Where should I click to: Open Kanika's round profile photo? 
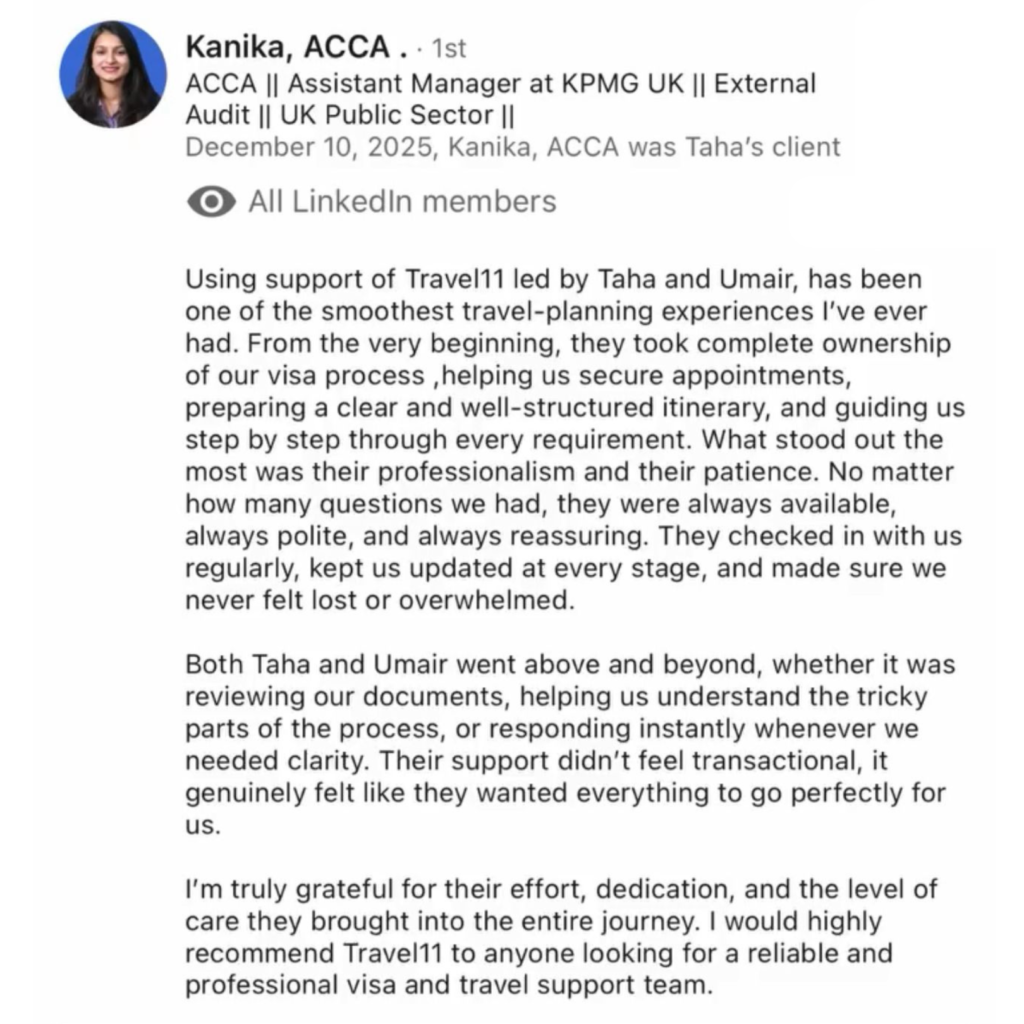pyautogui.click(x=113, y=75)
